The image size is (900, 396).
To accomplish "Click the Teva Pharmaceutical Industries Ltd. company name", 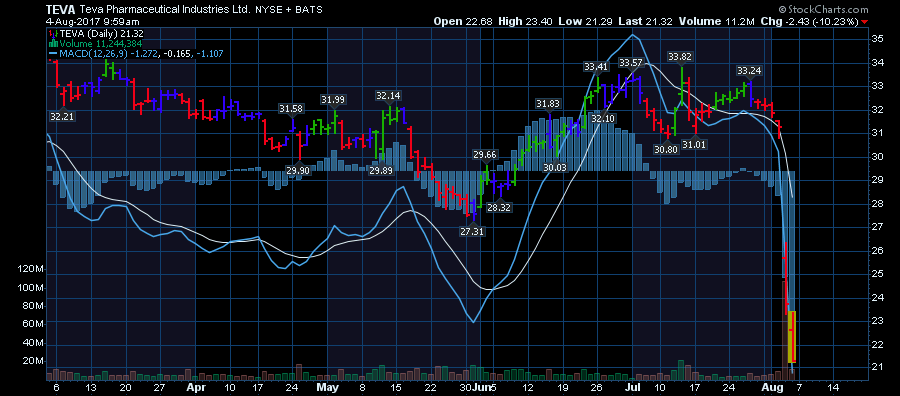I will coord(164,10).
